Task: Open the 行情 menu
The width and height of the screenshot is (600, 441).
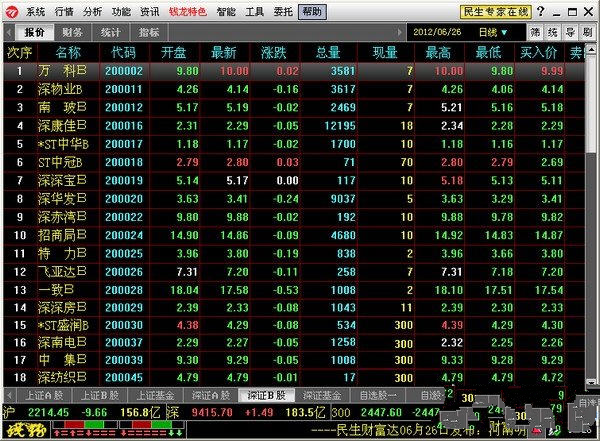Action: (64, 12)
